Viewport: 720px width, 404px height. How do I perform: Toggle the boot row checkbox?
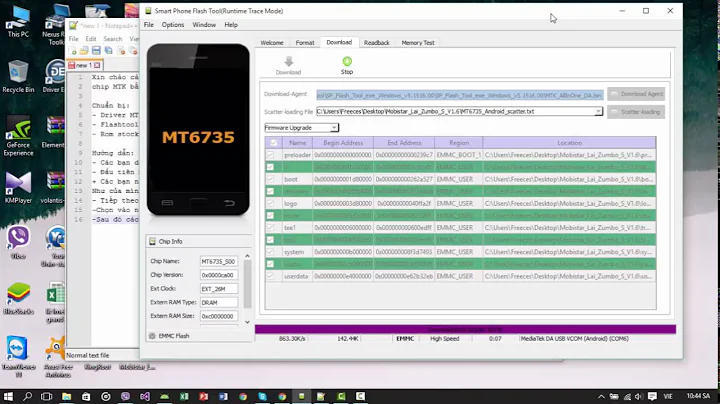point(270,179)
